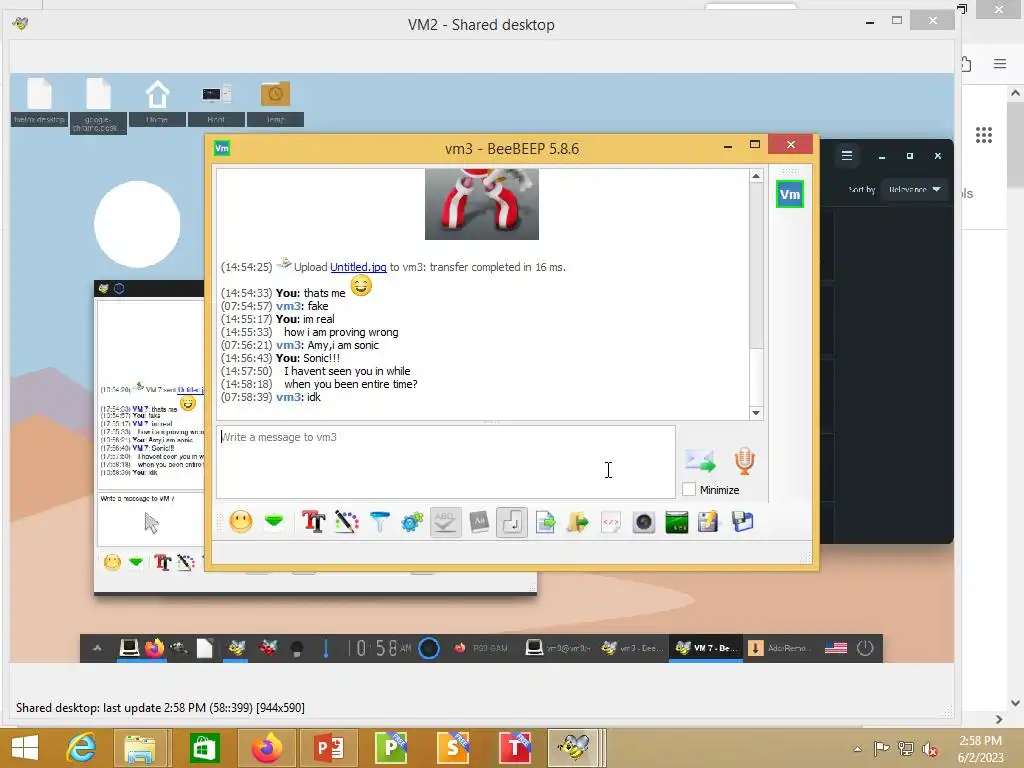Check the Minimize checkbox

coord(689,489)
